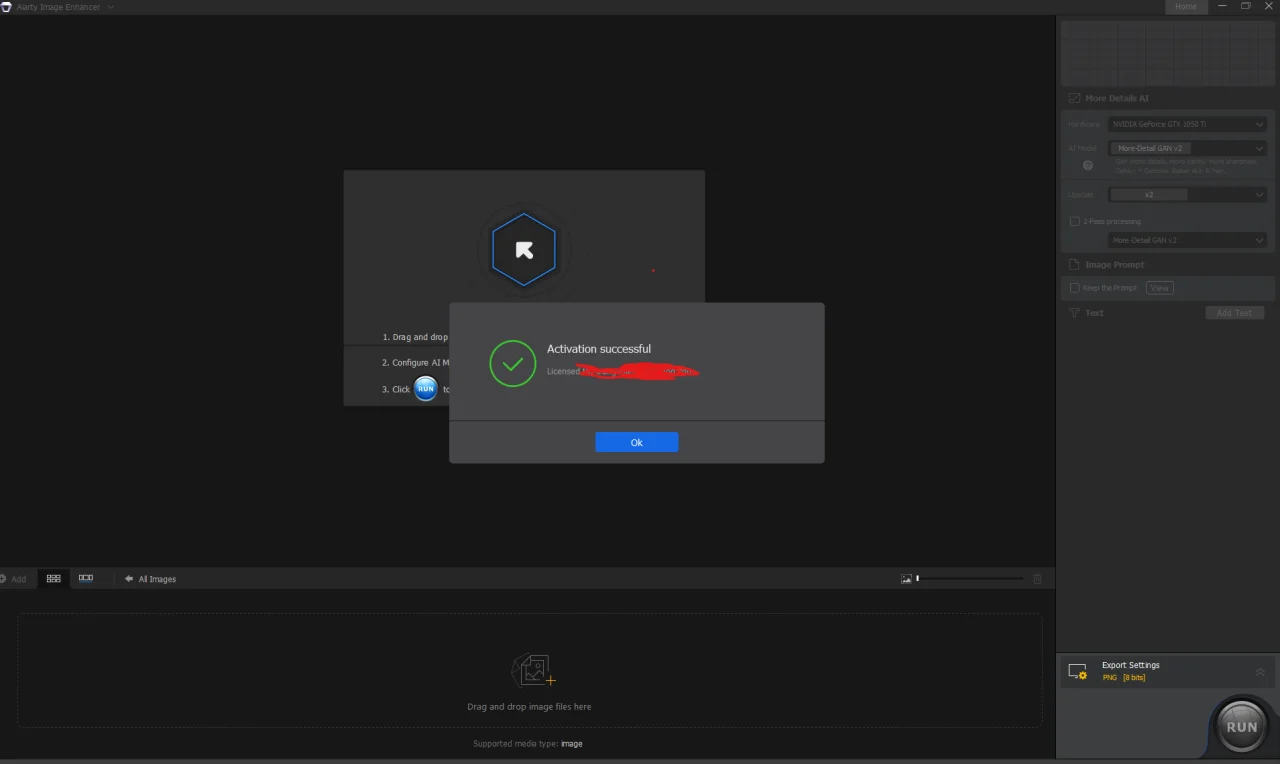Open the Aiarty Image Enhancer title menu arrow
1280x764 pixels.
[110, 7]
